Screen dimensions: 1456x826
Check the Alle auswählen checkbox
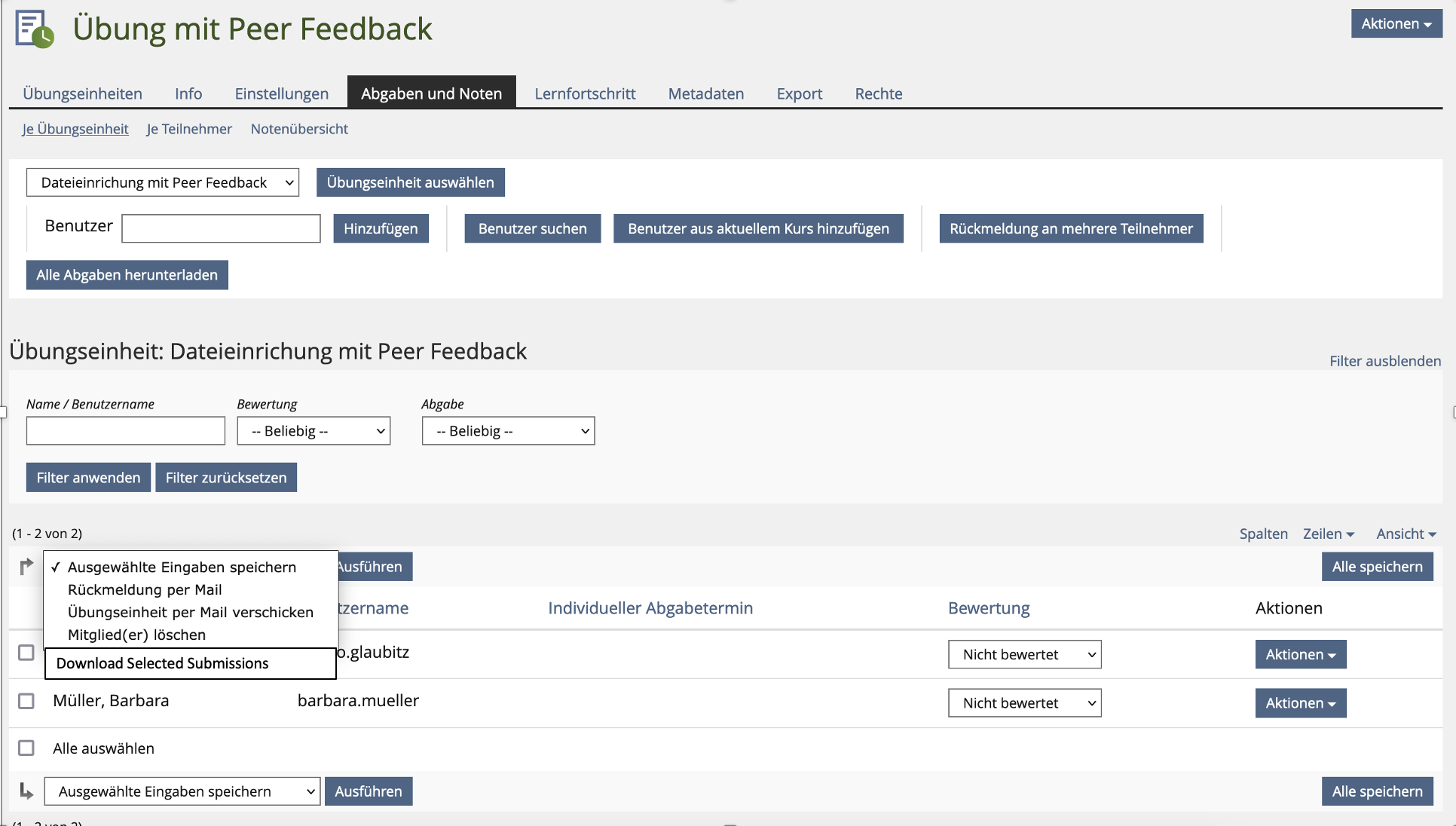point(26,748)
